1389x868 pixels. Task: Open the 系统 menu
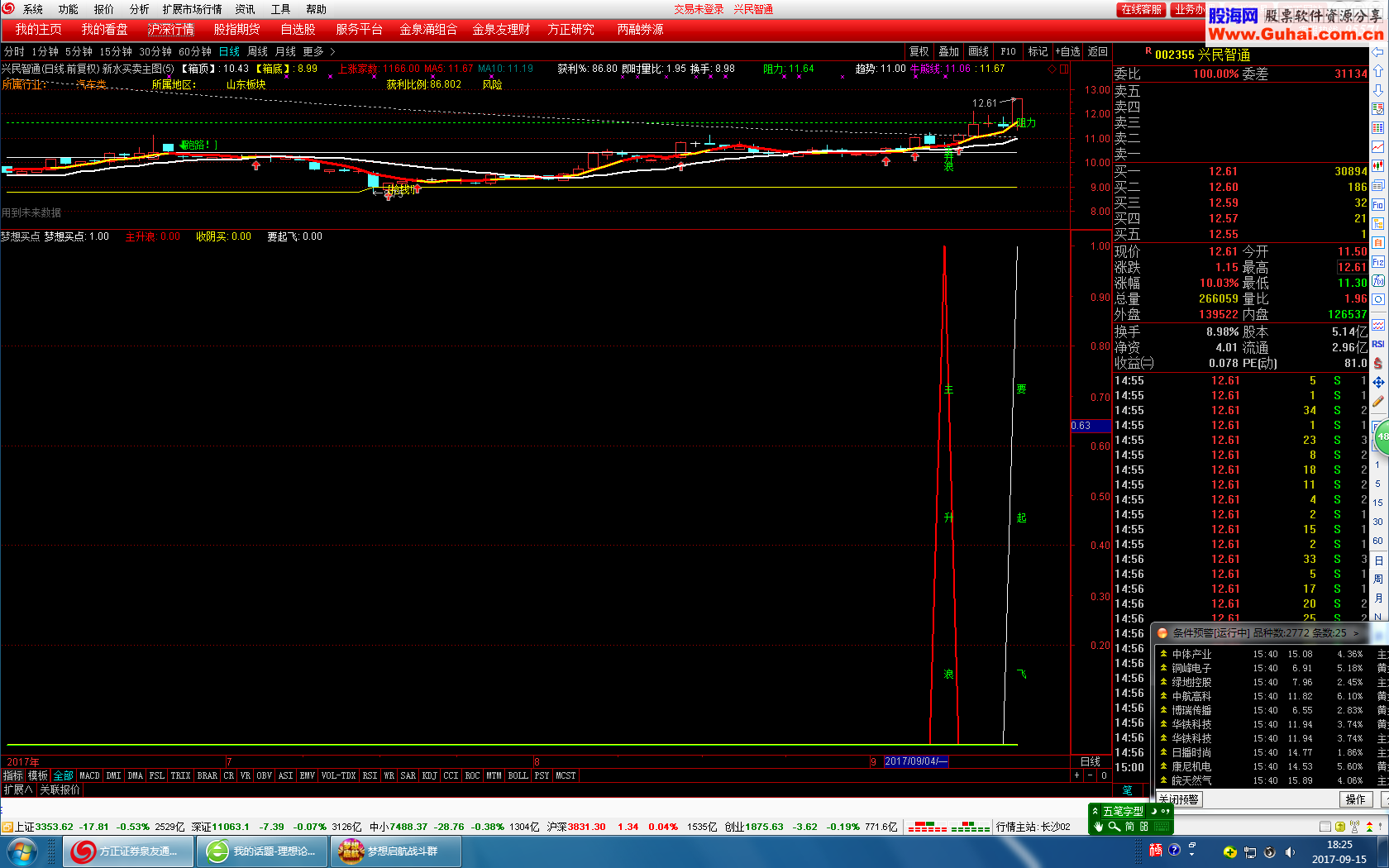pyautogui.click(x=33, y=9)
